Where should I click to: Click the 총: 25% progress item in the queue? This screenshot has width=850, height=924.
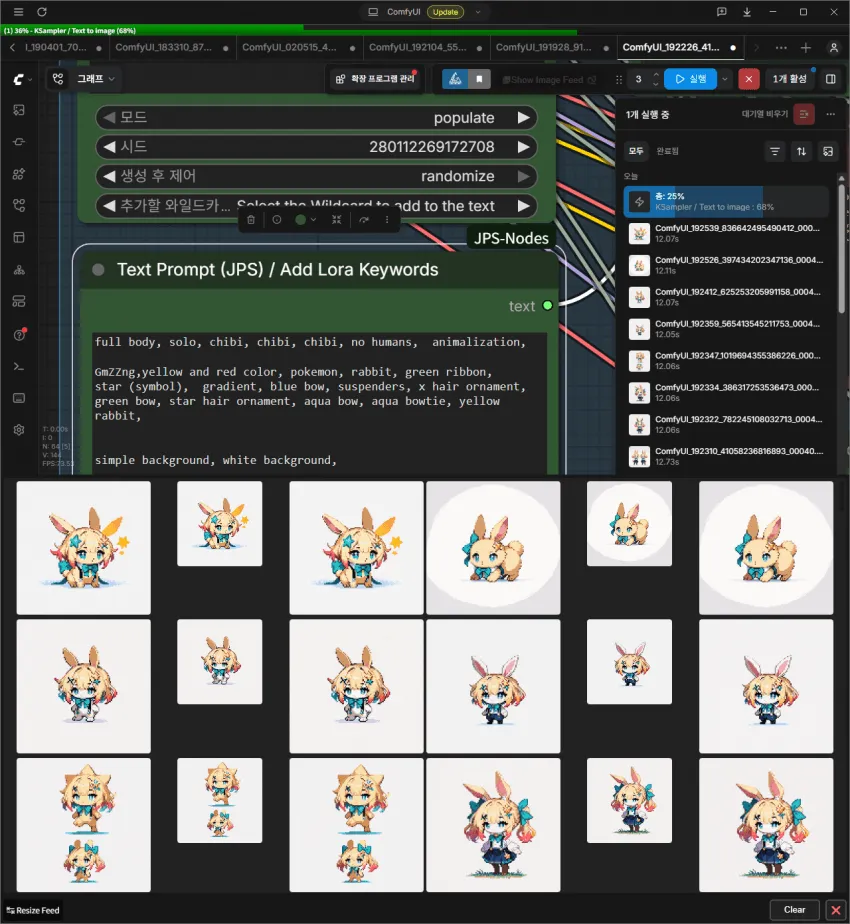(726, 202)
